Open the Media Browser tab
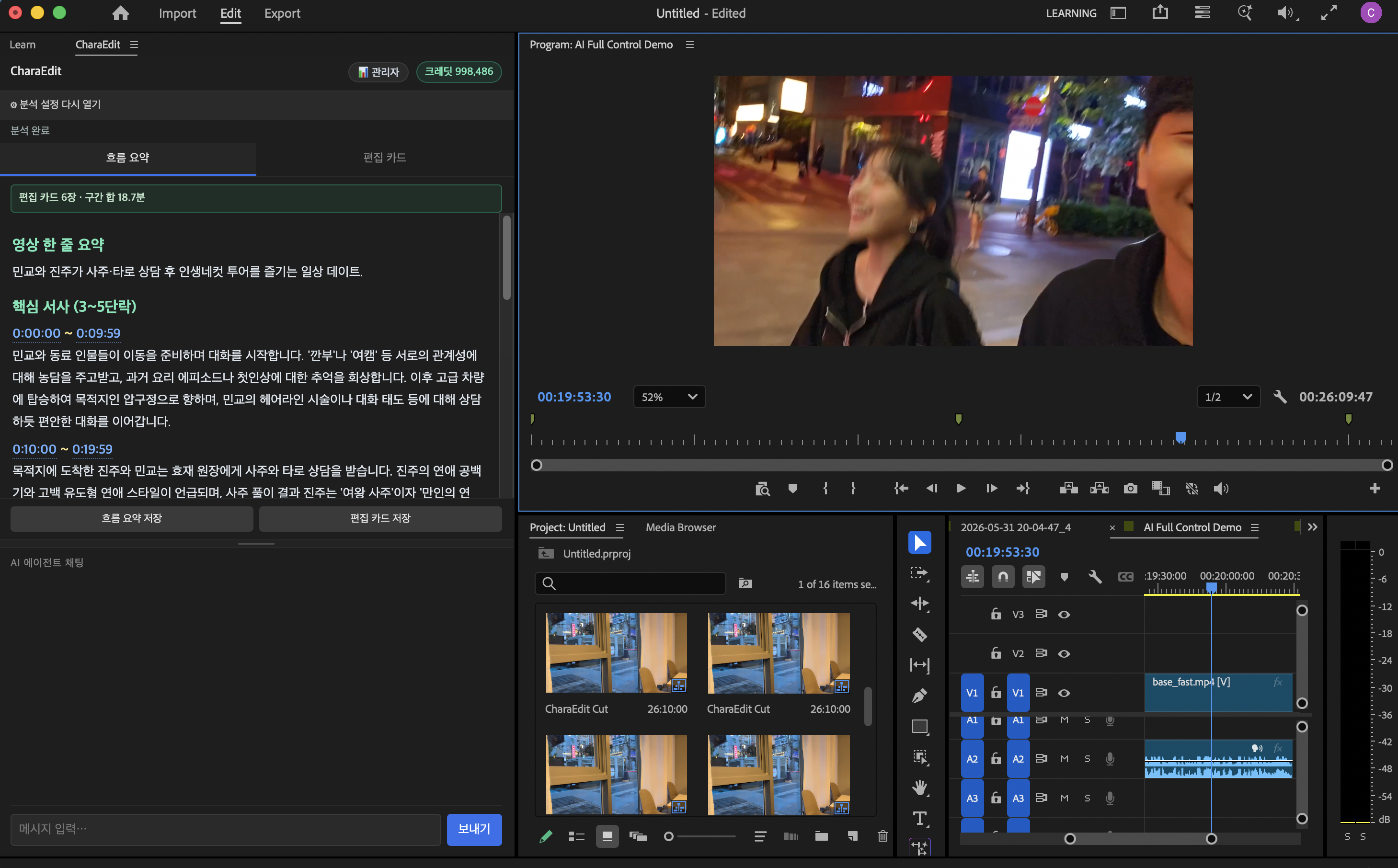 (x=680, y=527)
